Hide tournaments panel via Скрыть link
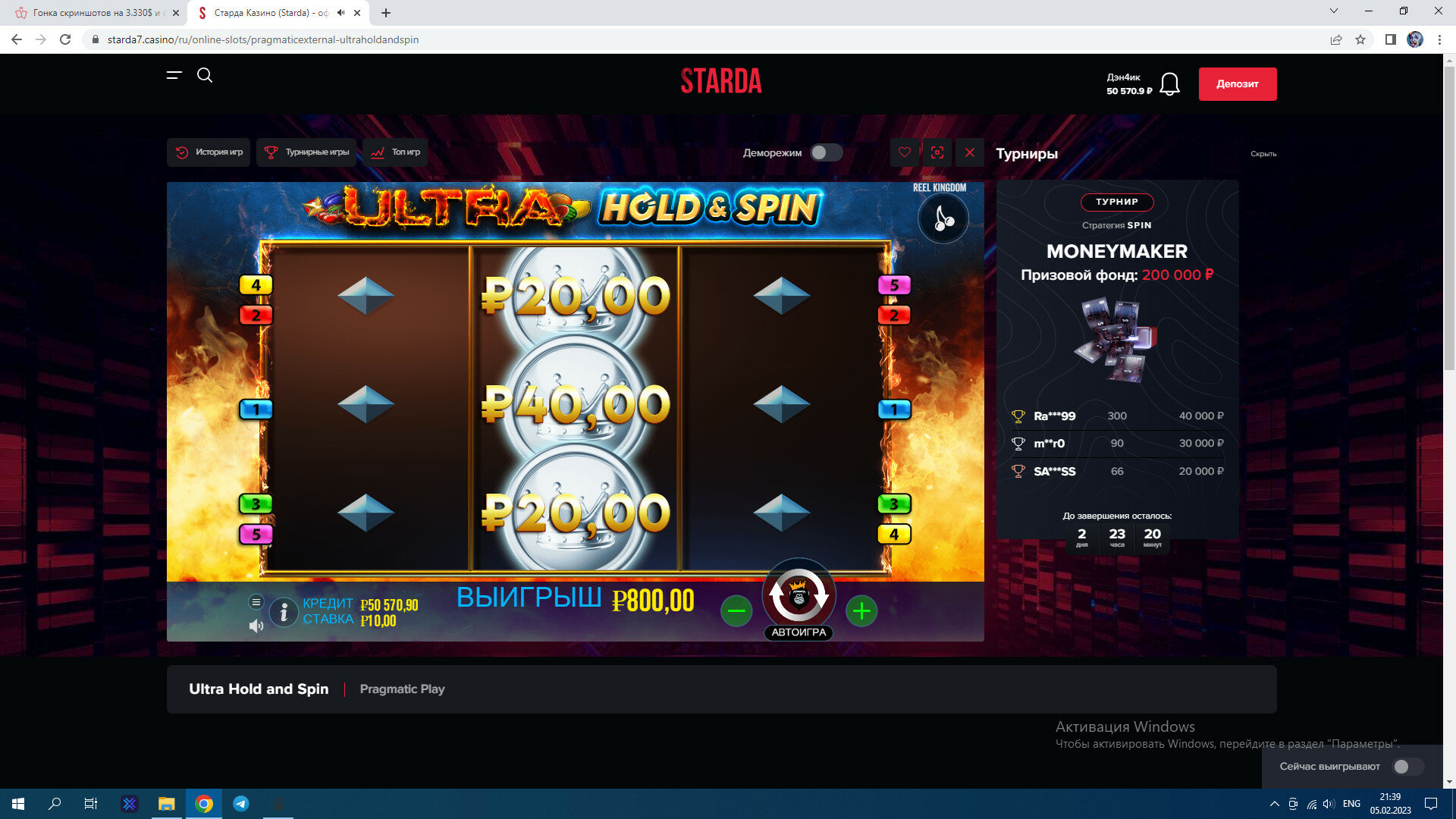 pyautogui.click(x=1263, y=154)
